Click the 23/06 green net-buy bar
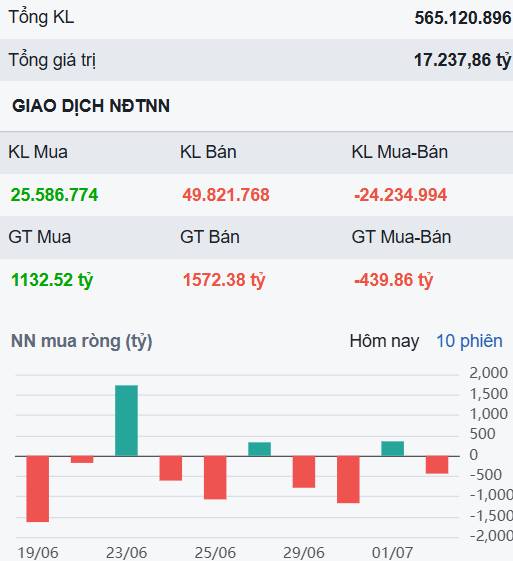 pyautogui.click(x=126, y=420)
